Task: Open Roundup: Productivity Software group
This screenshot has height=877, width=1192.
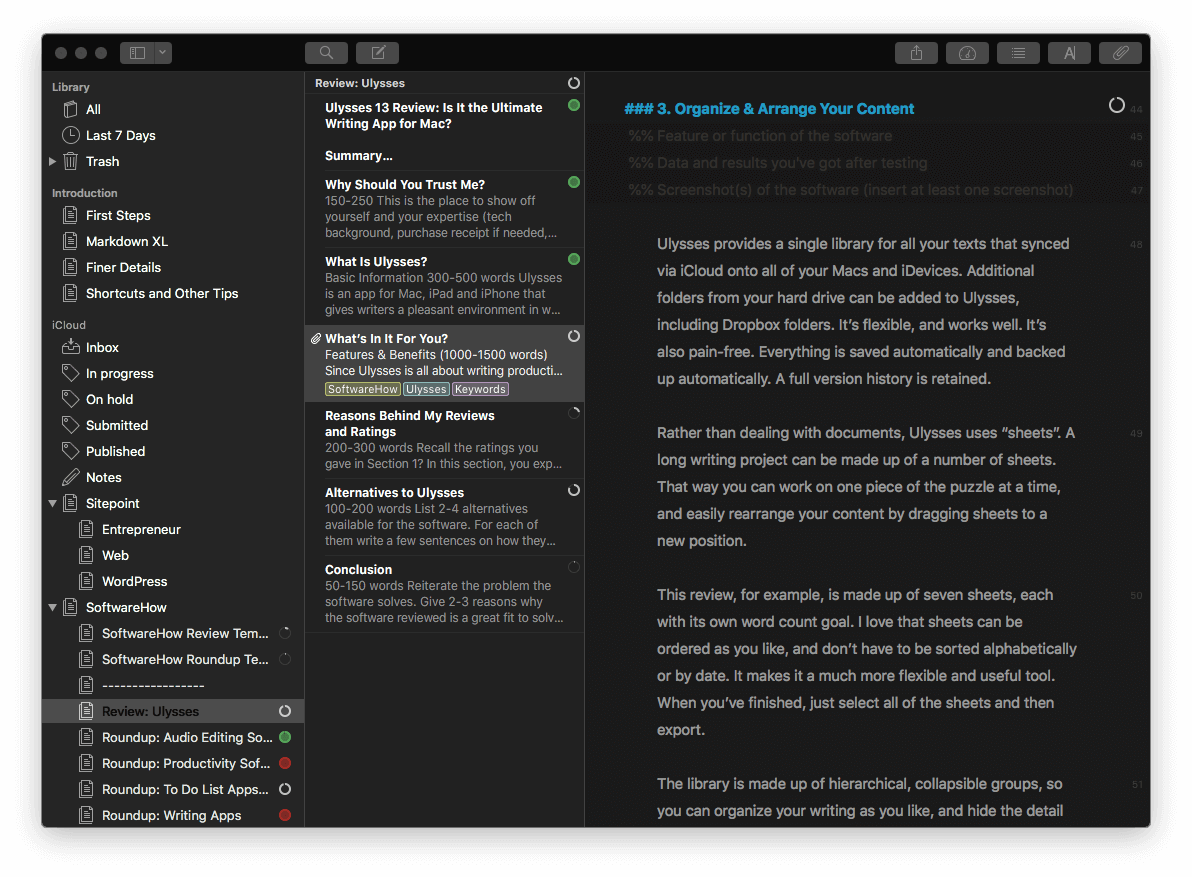Action: coord(173,763)
